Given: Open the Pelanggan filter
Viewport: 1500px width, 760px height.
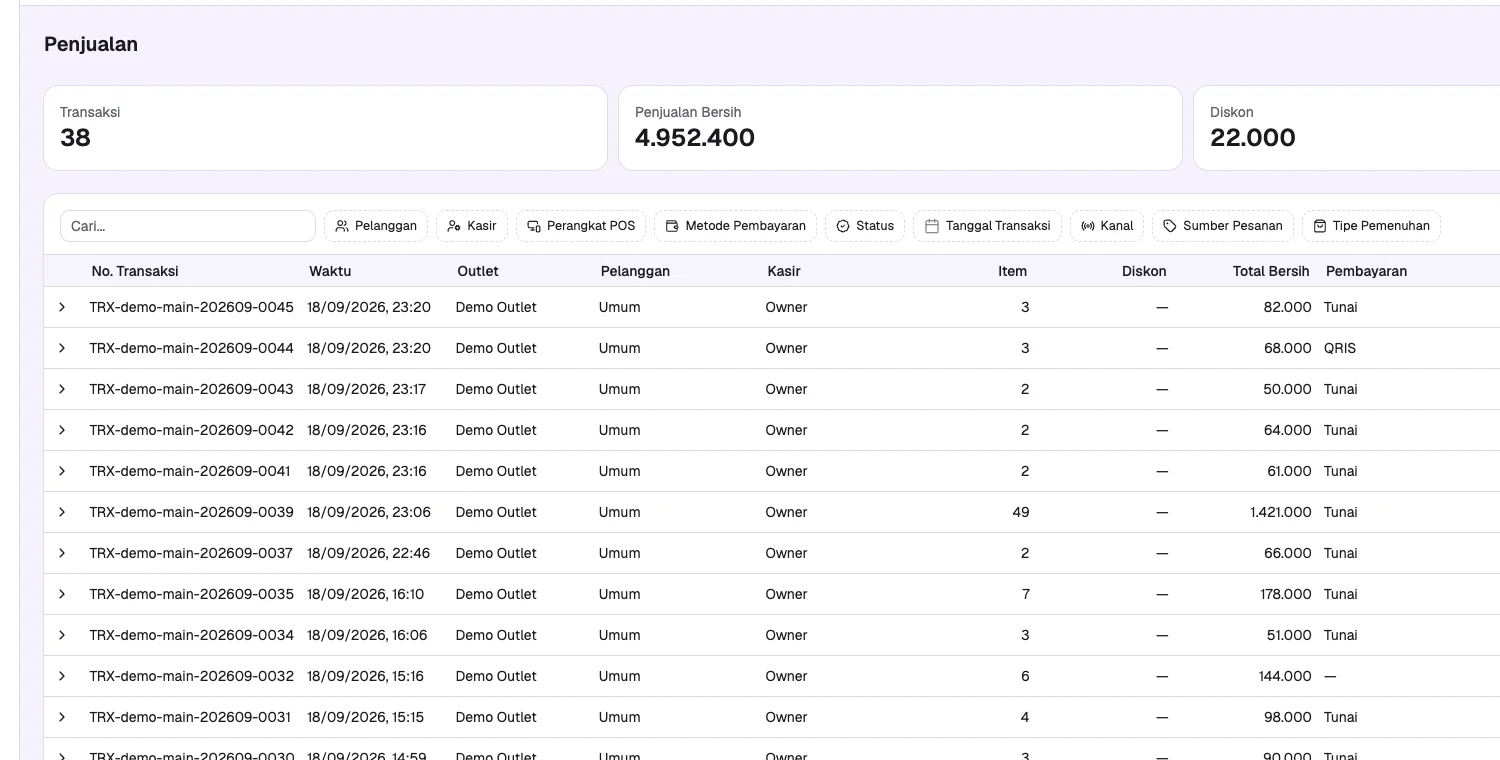Looking at the screenshot, I should [x=376, y=226].
